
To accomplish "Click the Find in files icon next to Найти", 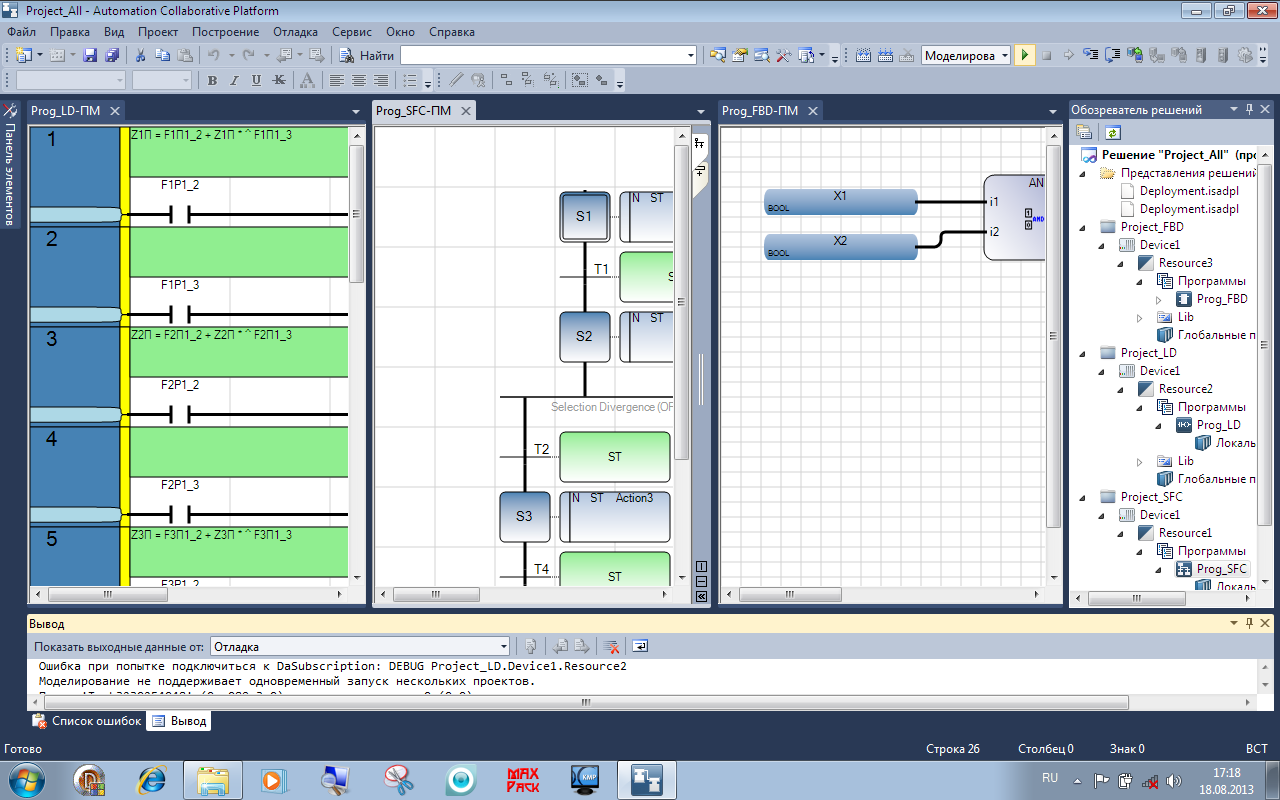I will pyautogui.click(x=347, y=55).
